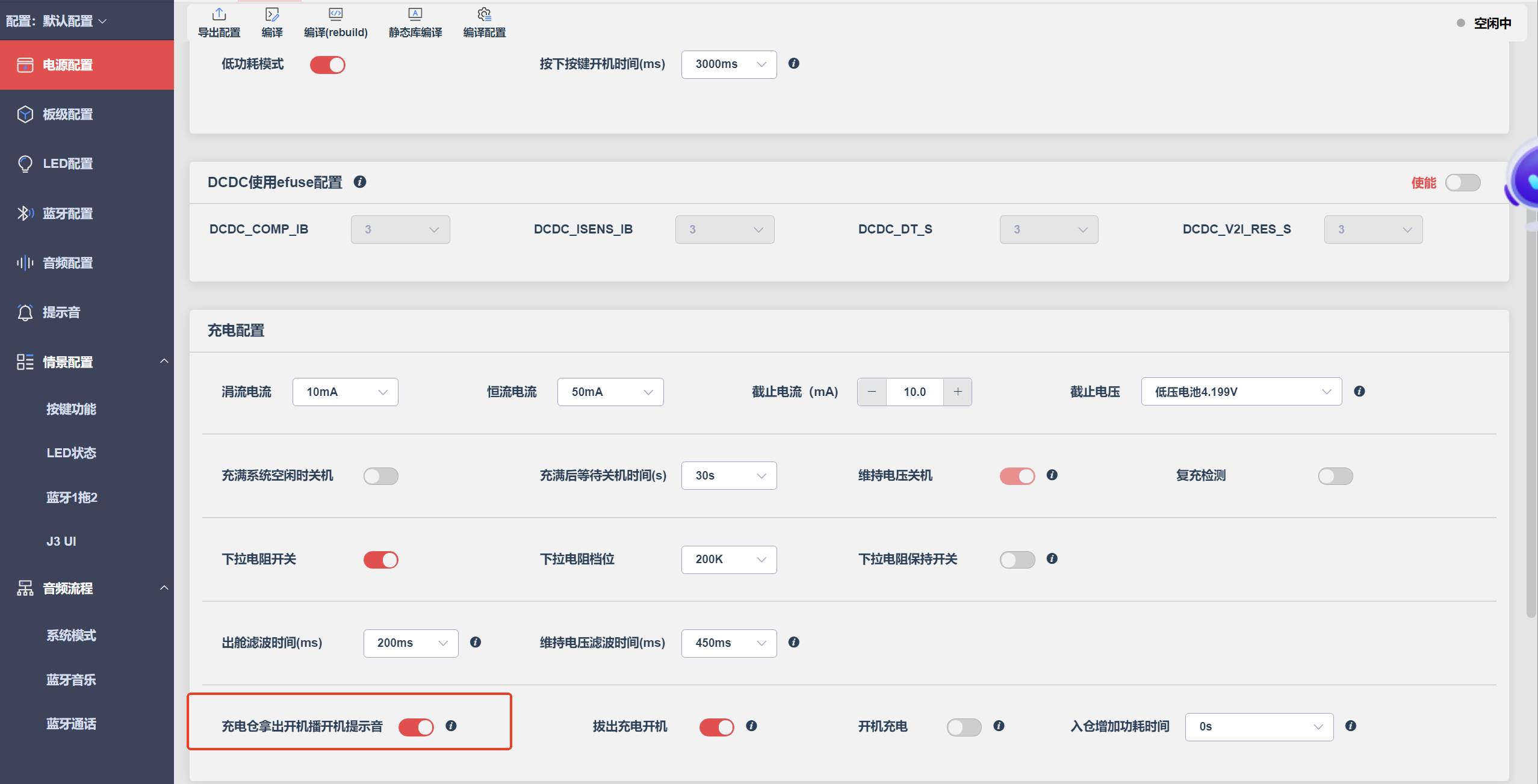Image resolution: width=1538 pixels, height=784 pixels.
Task: Open 截止电压 低压电池4.199V dropdown
Action: pyautogui.click(x=1241, y=392)
